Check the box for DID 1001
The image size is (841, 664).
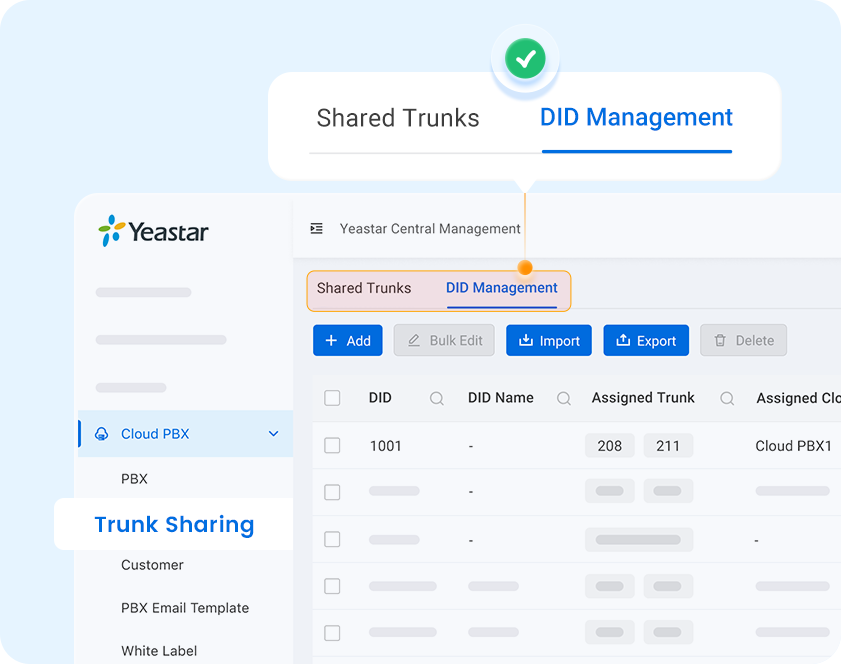(332, 446)
